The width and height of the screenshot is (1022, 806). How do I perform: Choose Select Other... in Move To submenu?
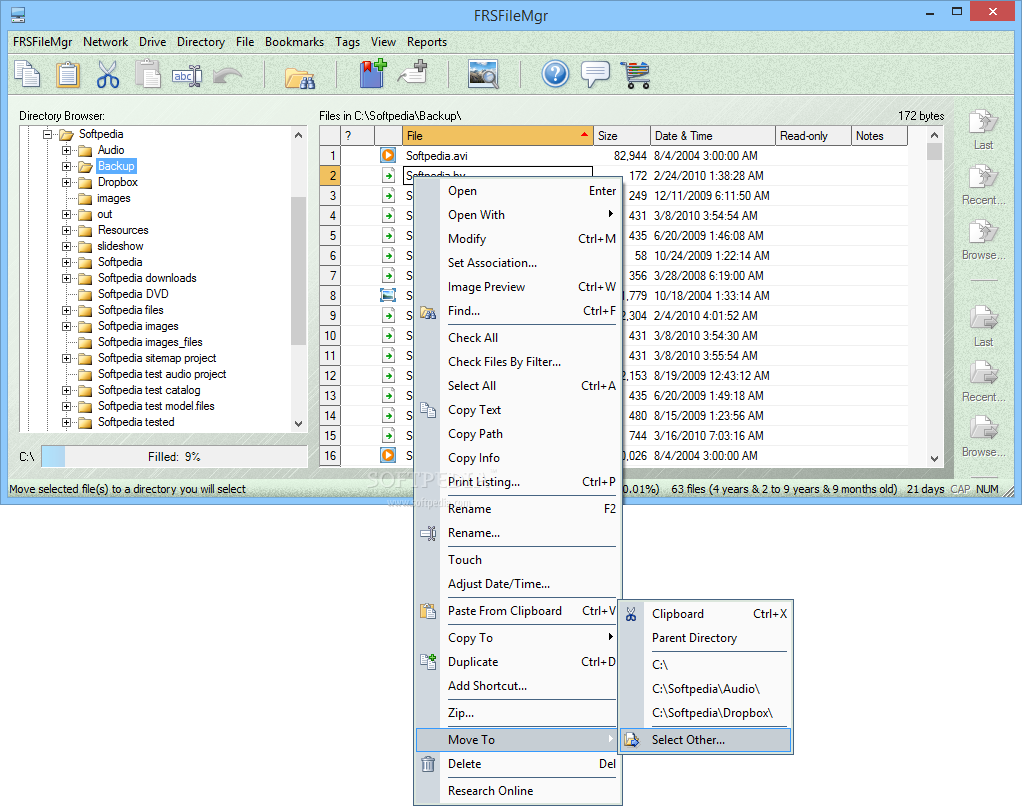coord(706,740)
